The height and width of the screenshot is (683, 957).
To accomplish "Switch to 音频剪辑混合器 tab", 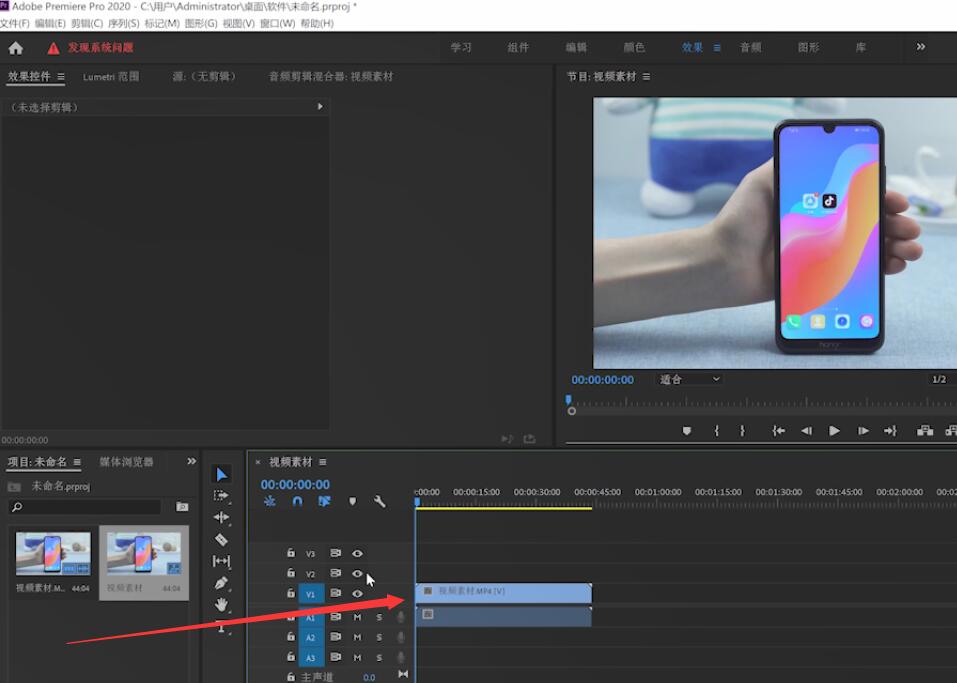I will pyautogui.click(x=331, y=76).
